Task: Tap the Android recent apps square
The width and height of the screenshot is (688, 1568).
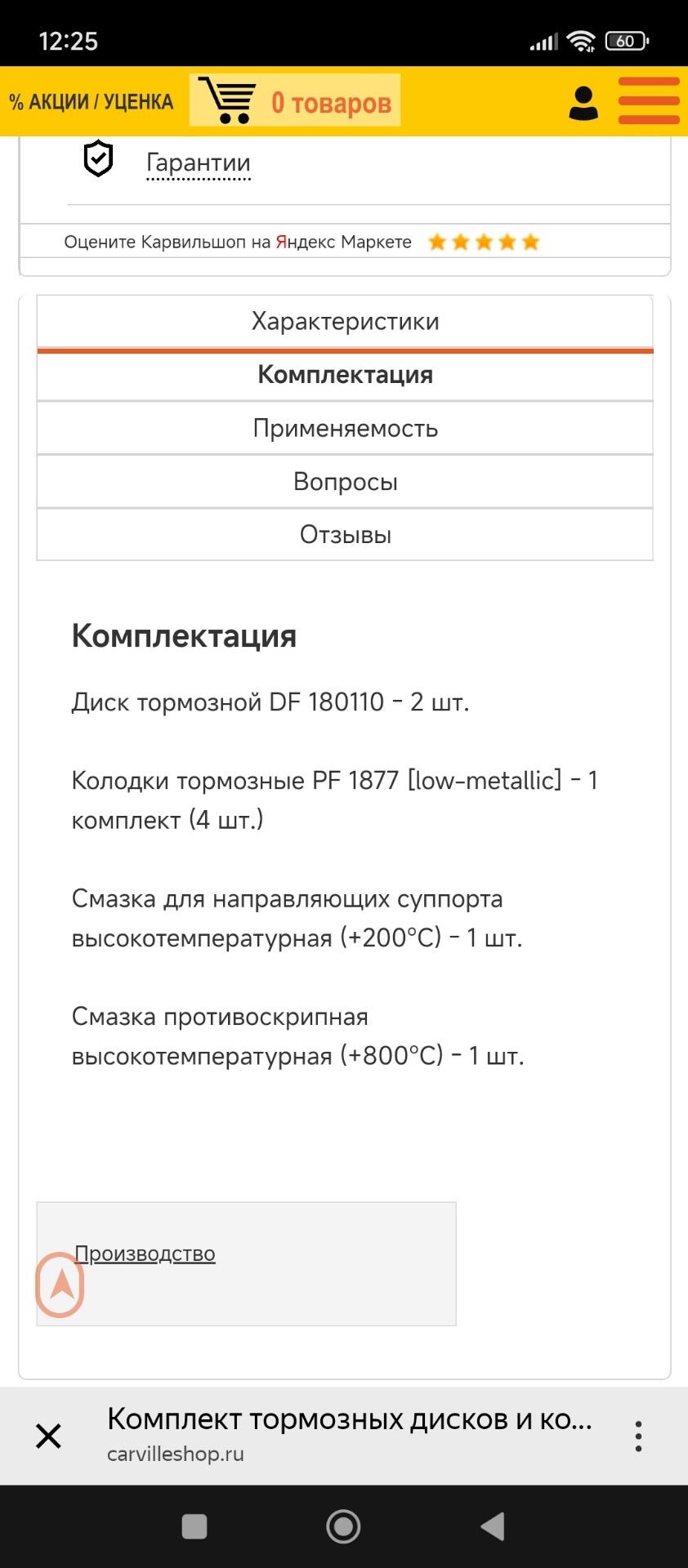Action: [194, 1526]
